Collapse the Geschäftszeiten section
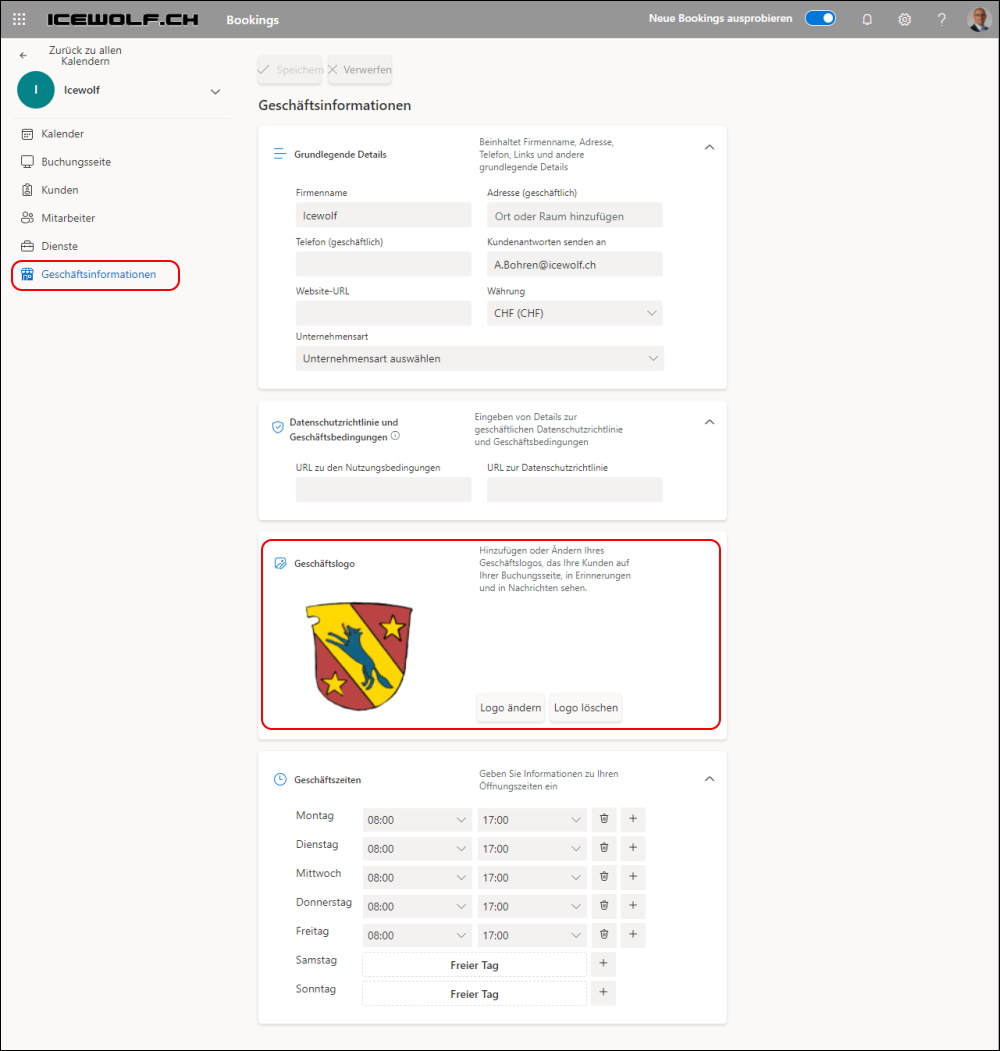The width and height of the screenshot is (1000, 1051). (x=709, y=779)
